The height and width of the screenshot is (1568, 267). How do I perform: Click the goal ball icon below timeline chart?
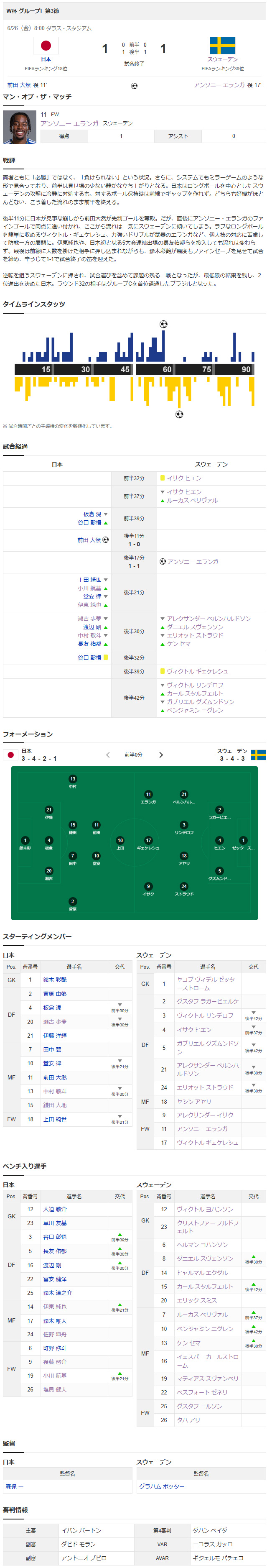pos(179,414)
